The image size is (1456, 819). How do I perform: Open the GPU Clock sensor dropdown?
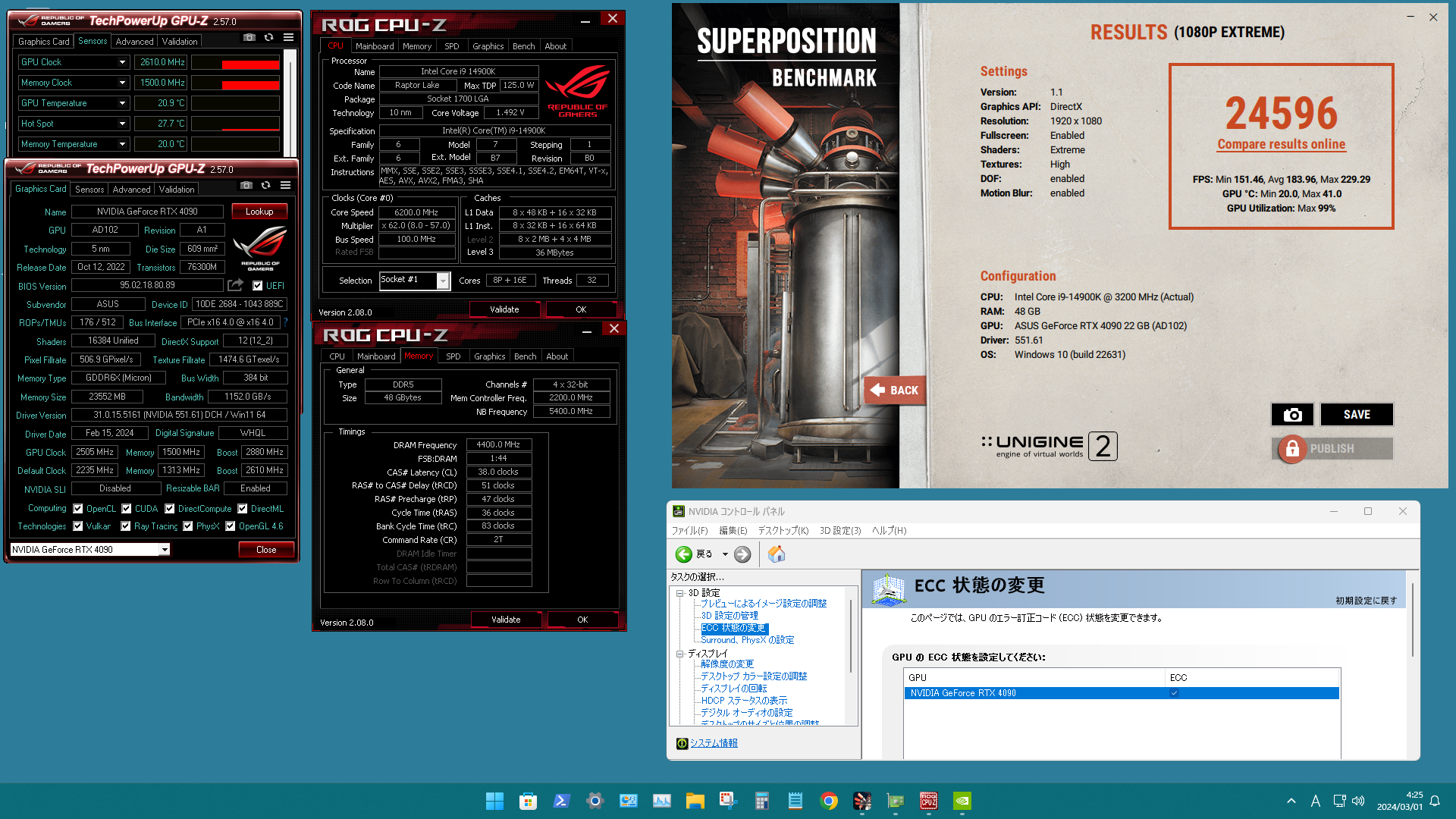(x=121, y=62)
